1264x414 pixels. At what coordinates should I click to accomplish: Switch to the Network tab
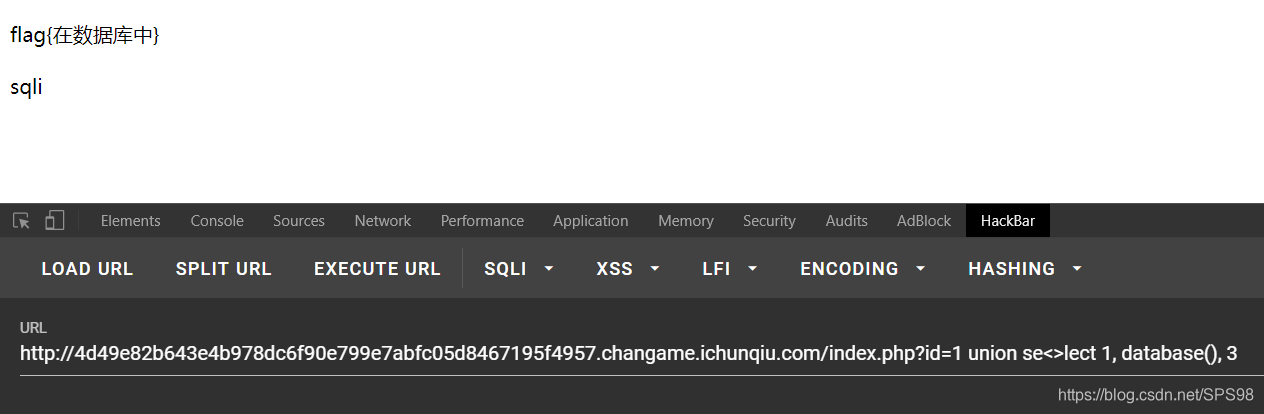pos(383,221)
